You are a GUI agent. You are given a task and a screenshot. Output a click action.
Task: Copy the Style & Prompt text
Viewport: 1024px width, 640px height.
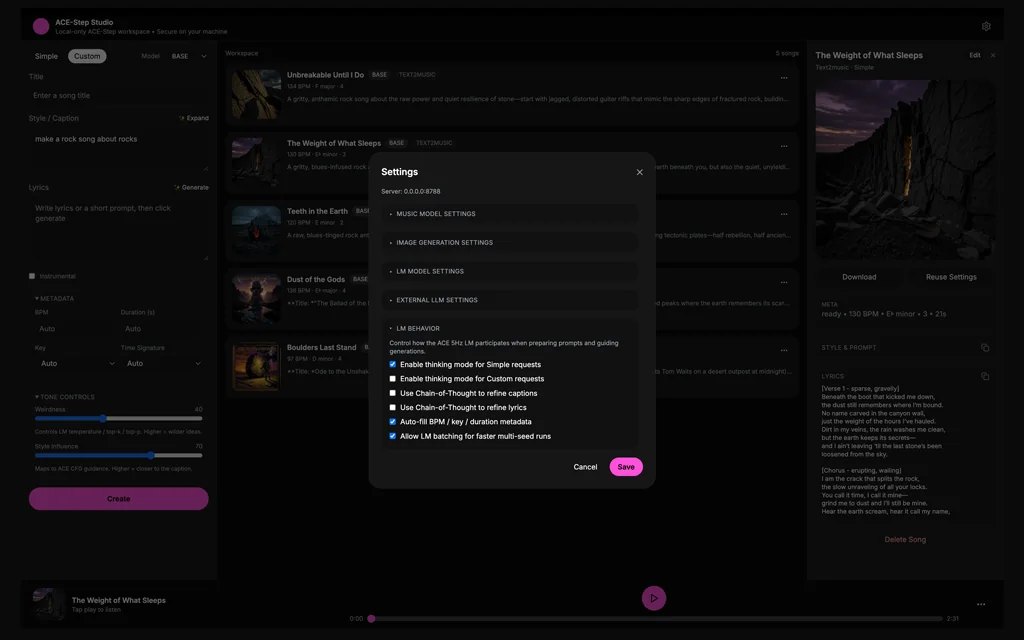click(x=985, y=348)
